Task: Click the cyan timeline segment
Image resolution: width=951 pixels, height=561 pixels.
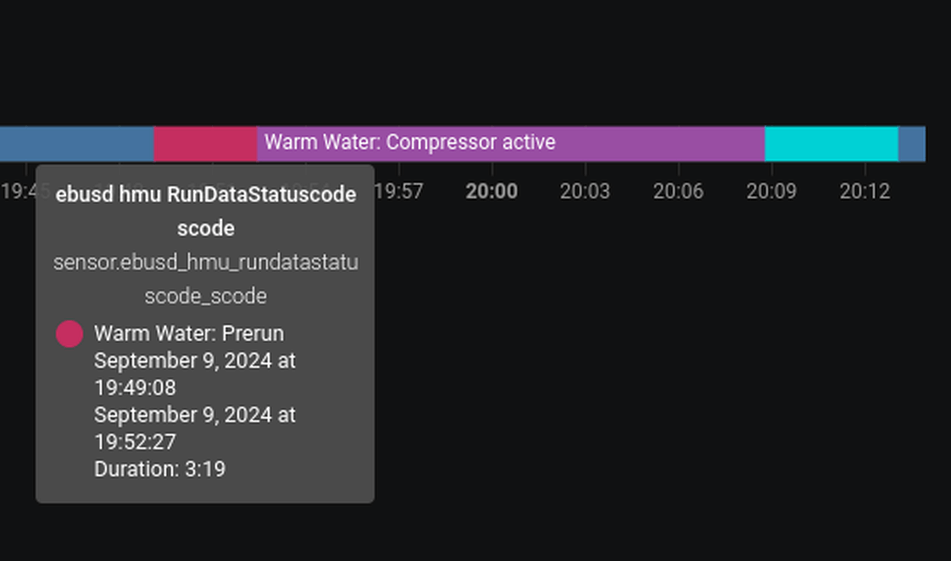Action: (x=831, y=144)
